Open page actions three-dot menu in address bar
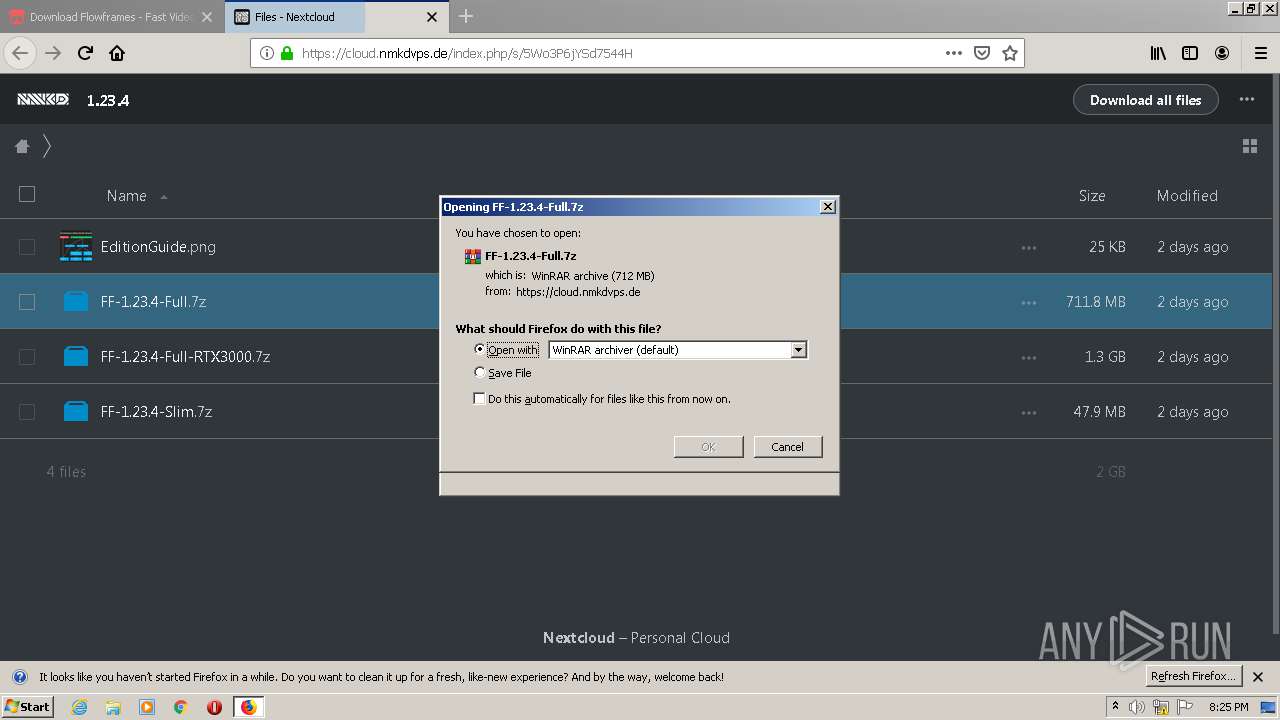 coord(954,53)
